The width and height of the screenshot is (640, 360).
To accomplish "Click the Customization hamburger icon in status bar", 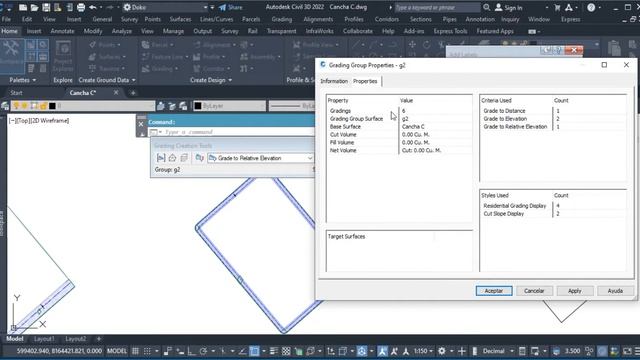I will (637, 351).
